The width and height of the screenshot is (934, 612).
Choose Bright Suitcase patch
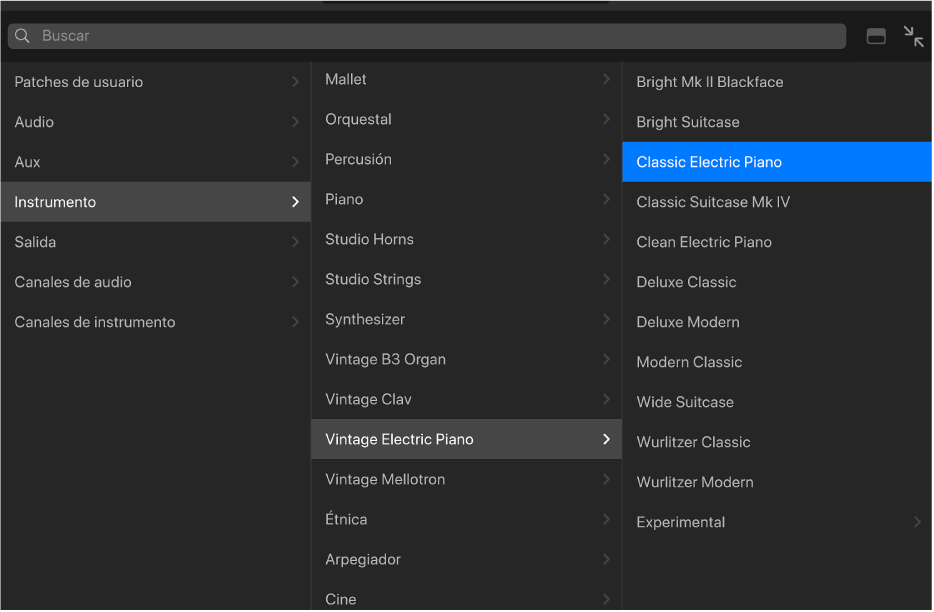(x=777, y=122)
